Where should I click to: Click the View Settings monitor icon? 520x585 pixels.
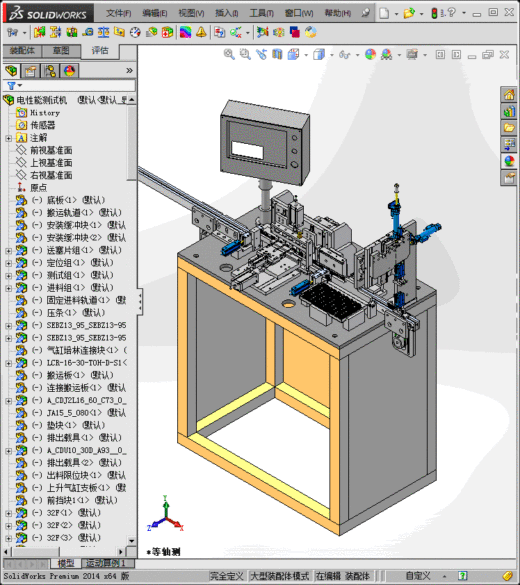412,54
